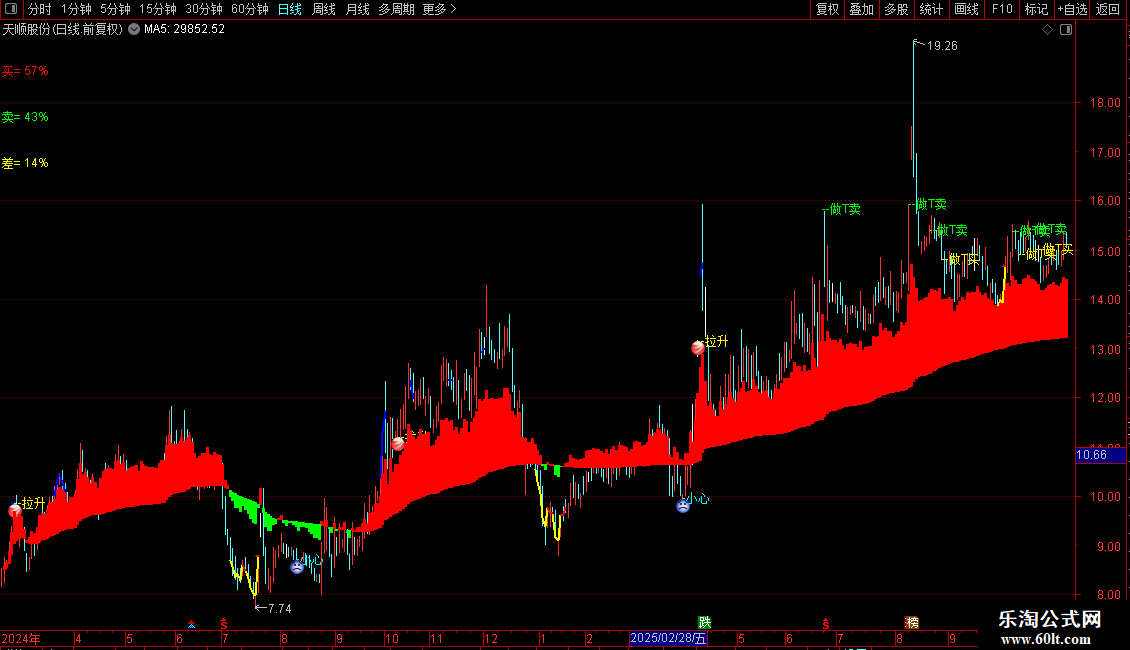Screen dimensions: 1130x650
Task: Click the red $ marker near July 2024
Action: pos(223,623)
